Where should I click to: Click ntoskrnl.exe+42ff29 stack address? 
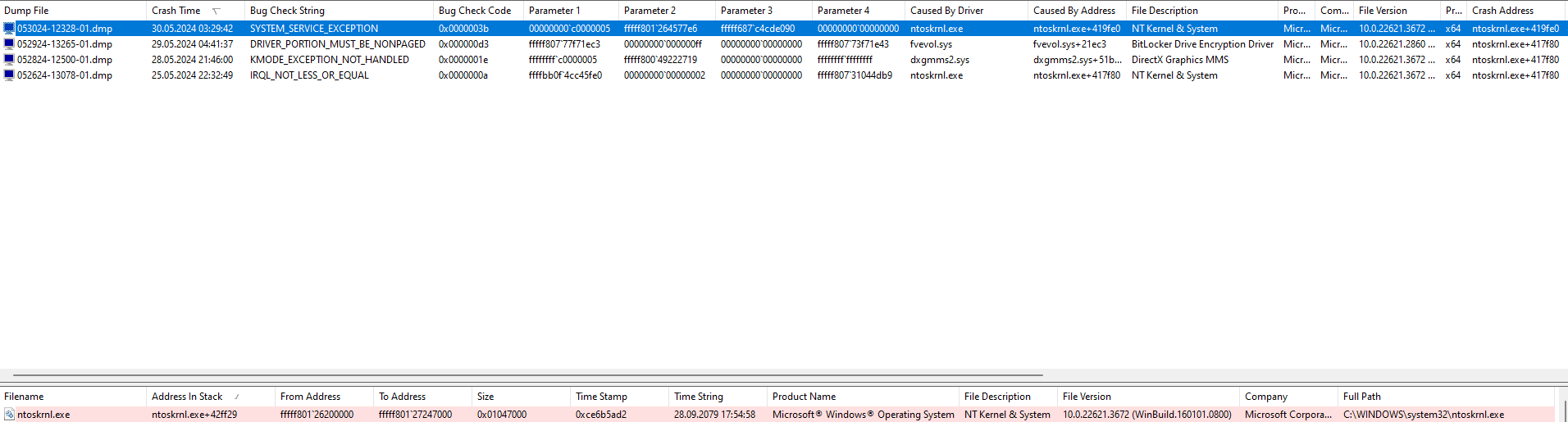[194, 415]
